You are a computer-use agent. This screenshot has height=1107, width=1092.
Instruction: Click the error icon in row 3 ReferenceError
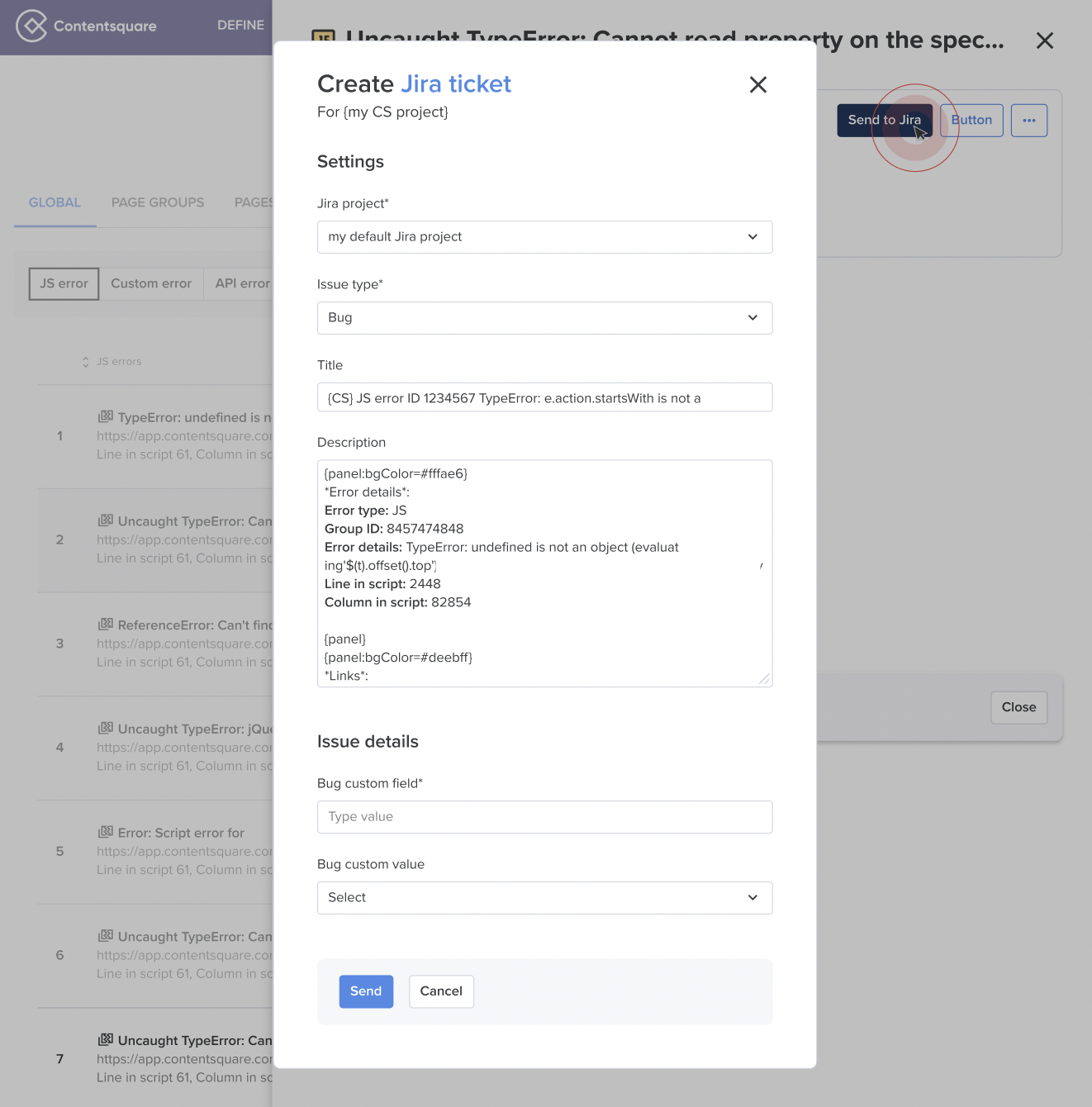tap(106, 624)
